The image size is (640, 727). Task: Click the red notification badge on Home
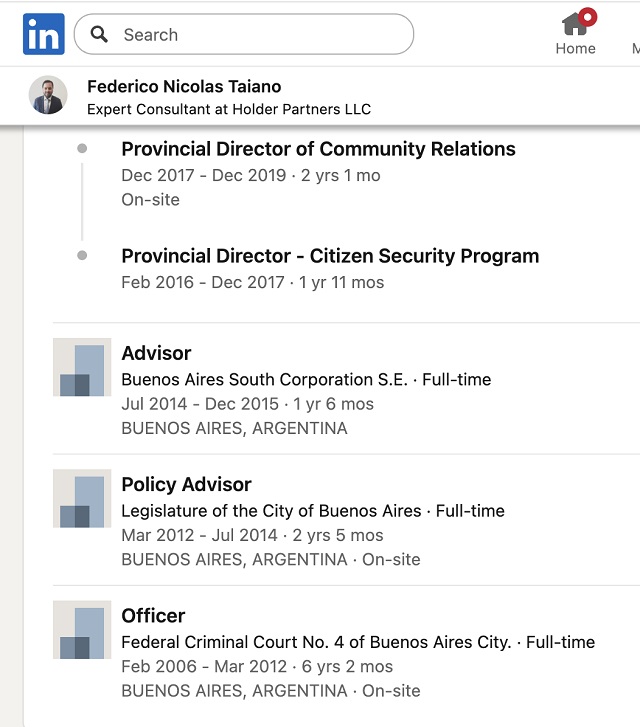[588, 16]
